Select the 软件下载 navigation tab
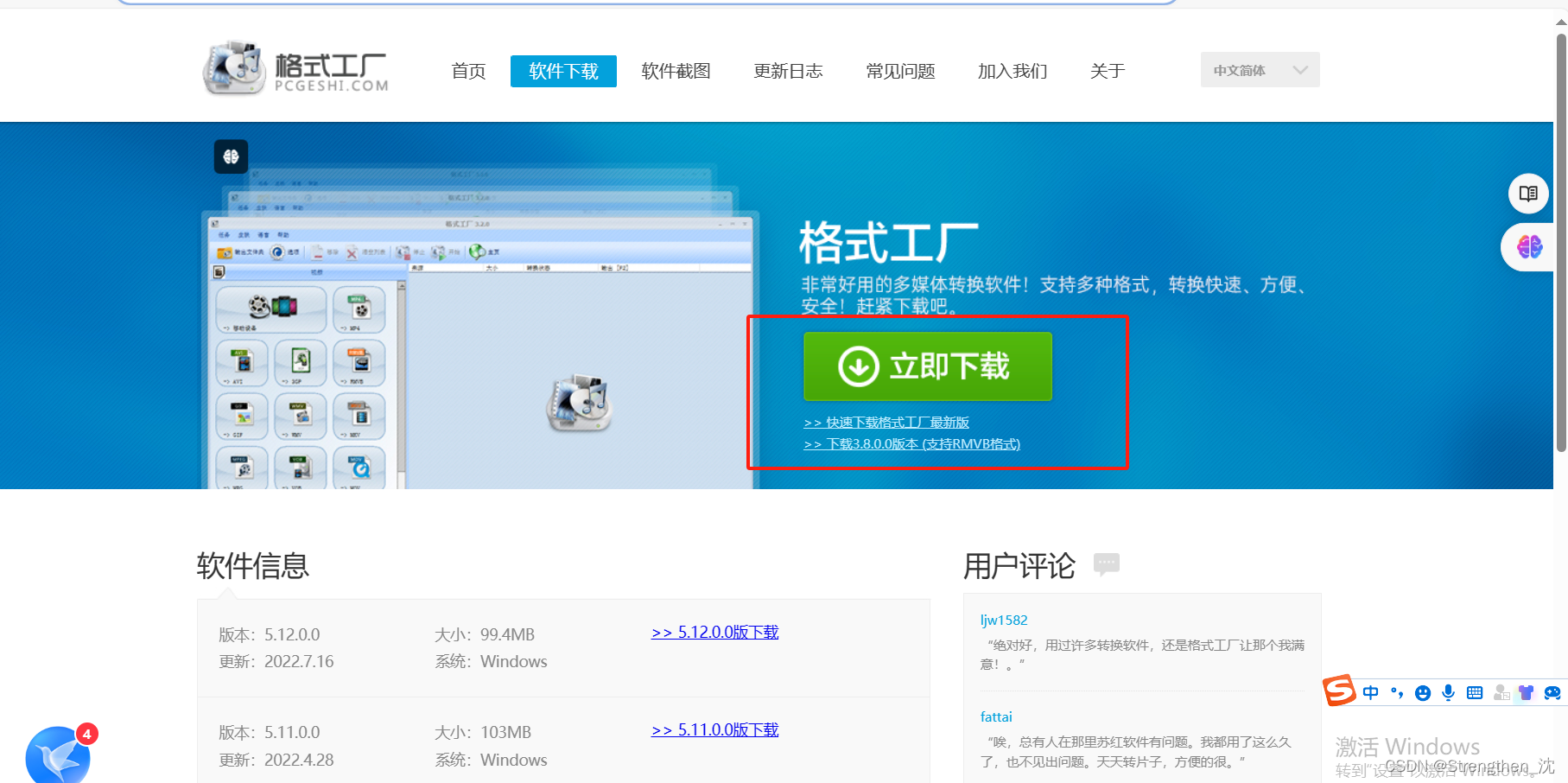Image resolution: width=1568 pixels, height=783 pixels. coord(563,71)
